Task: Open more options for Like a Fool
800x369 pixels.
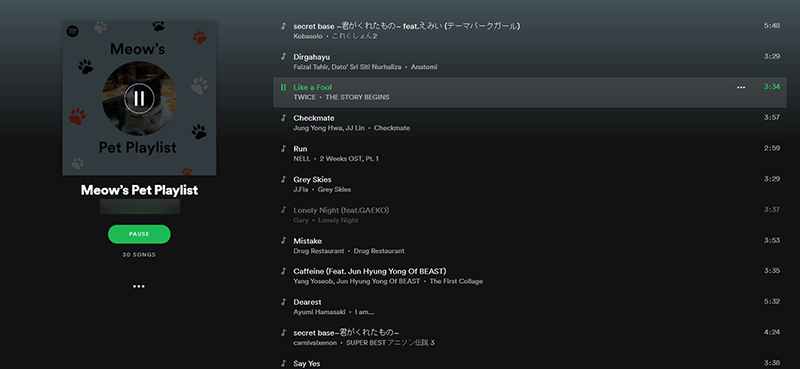Action: pos(741,88)
